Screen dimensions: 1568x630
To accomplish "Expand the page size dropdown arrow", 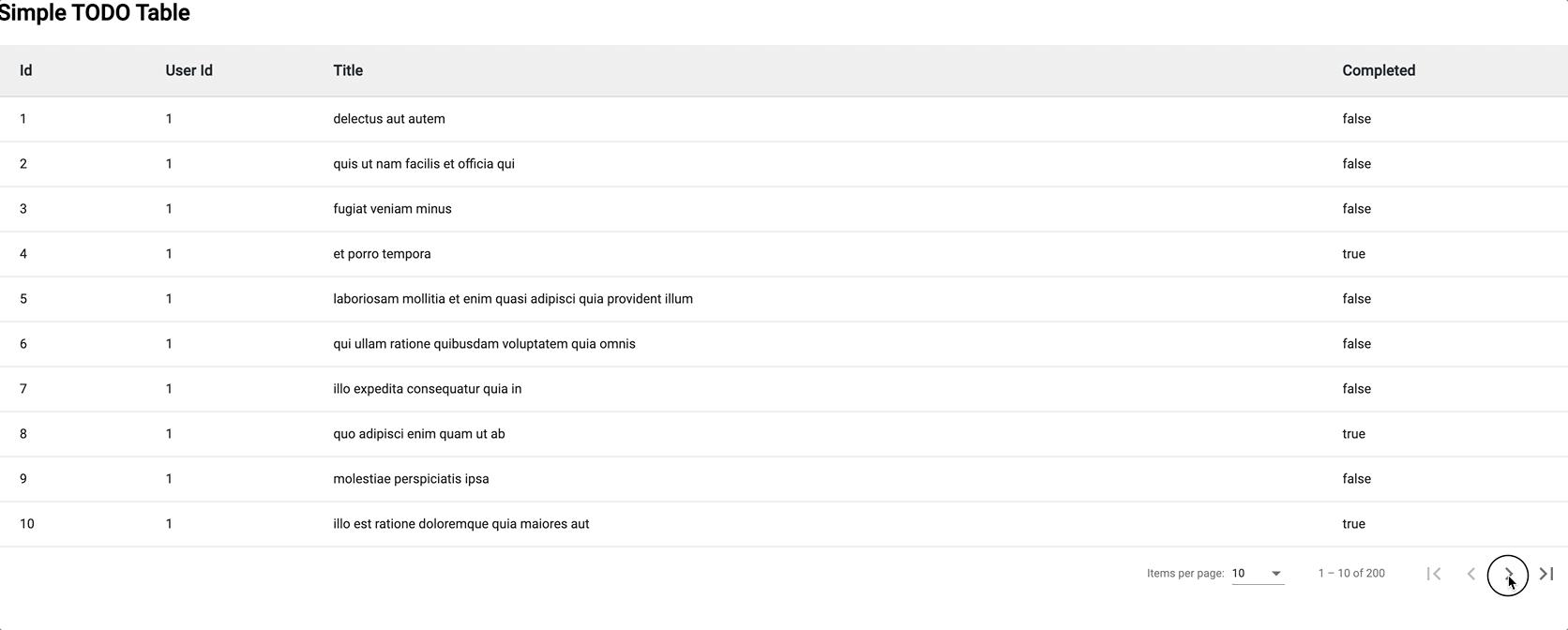I will tap(1275, 573).
